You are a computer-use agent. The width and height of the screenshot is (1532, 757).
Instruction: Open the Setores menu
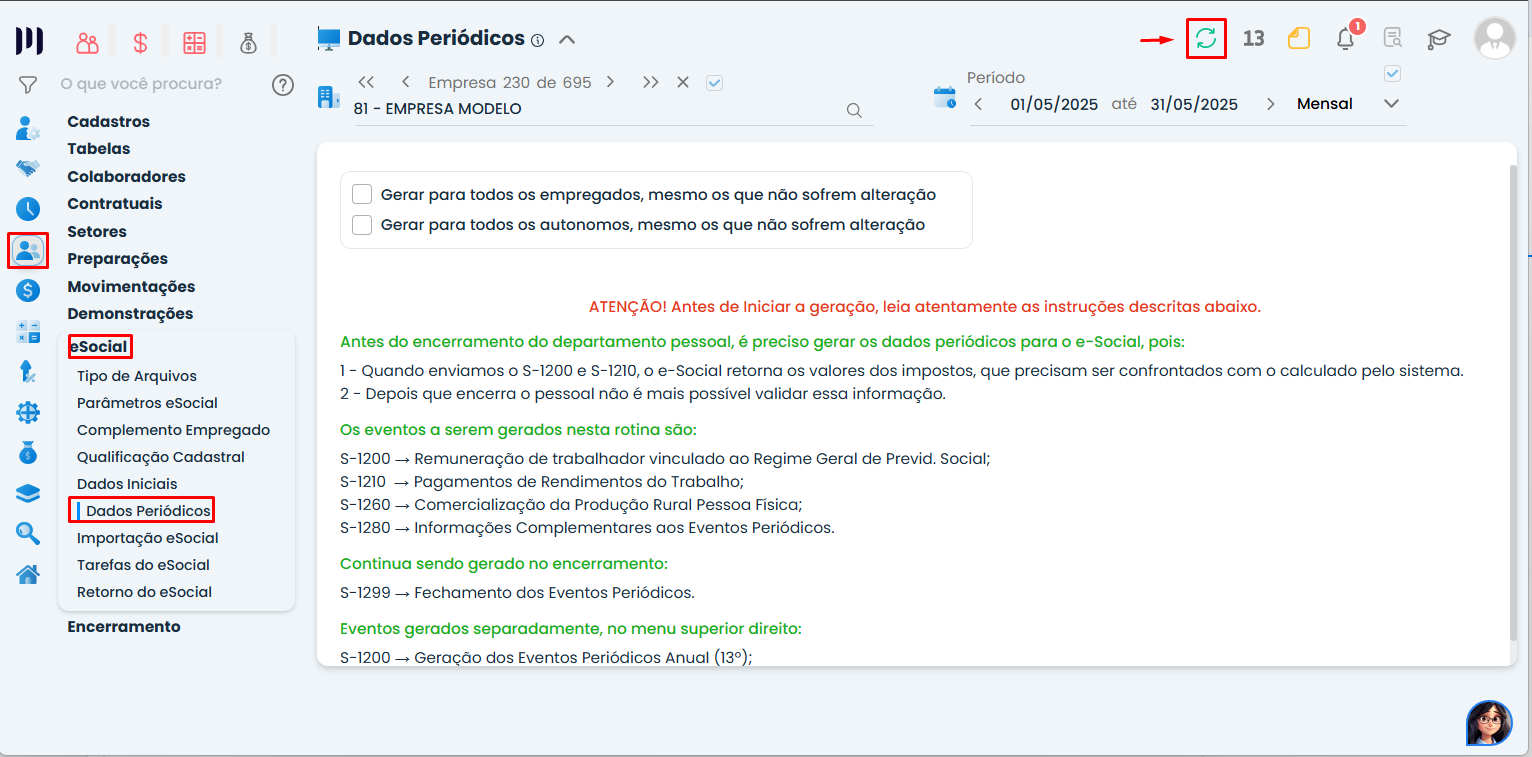pyautogui.click(x=97, y=232)
